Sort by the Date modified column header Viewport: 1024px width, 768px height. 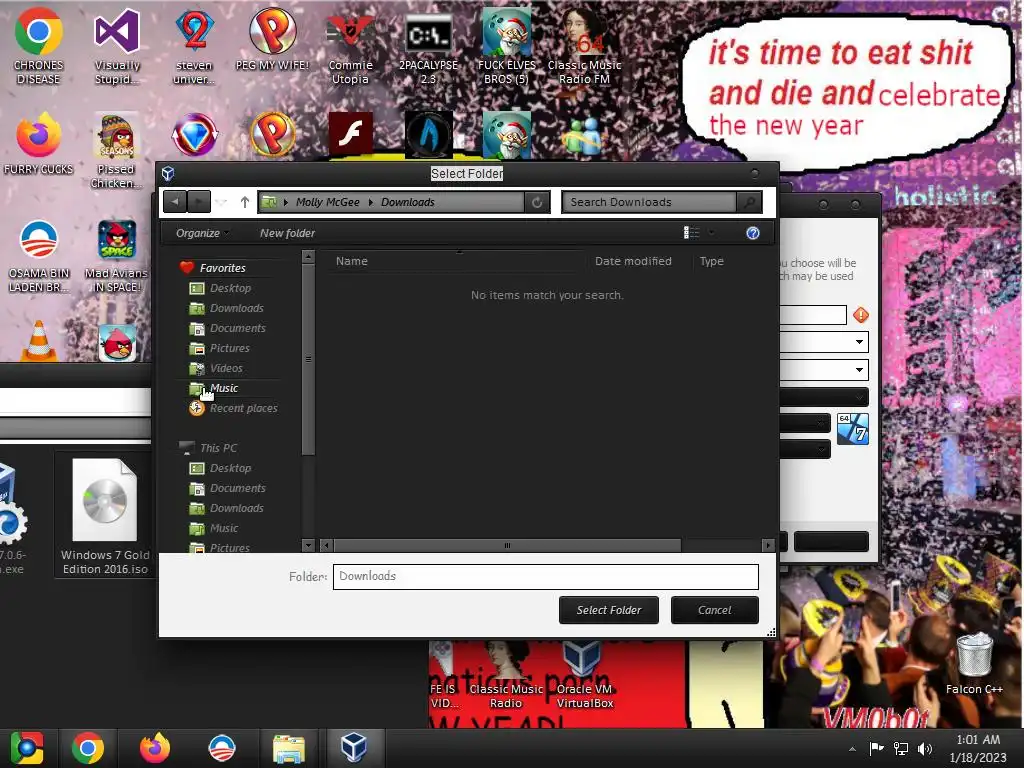(x=633, y=261)
